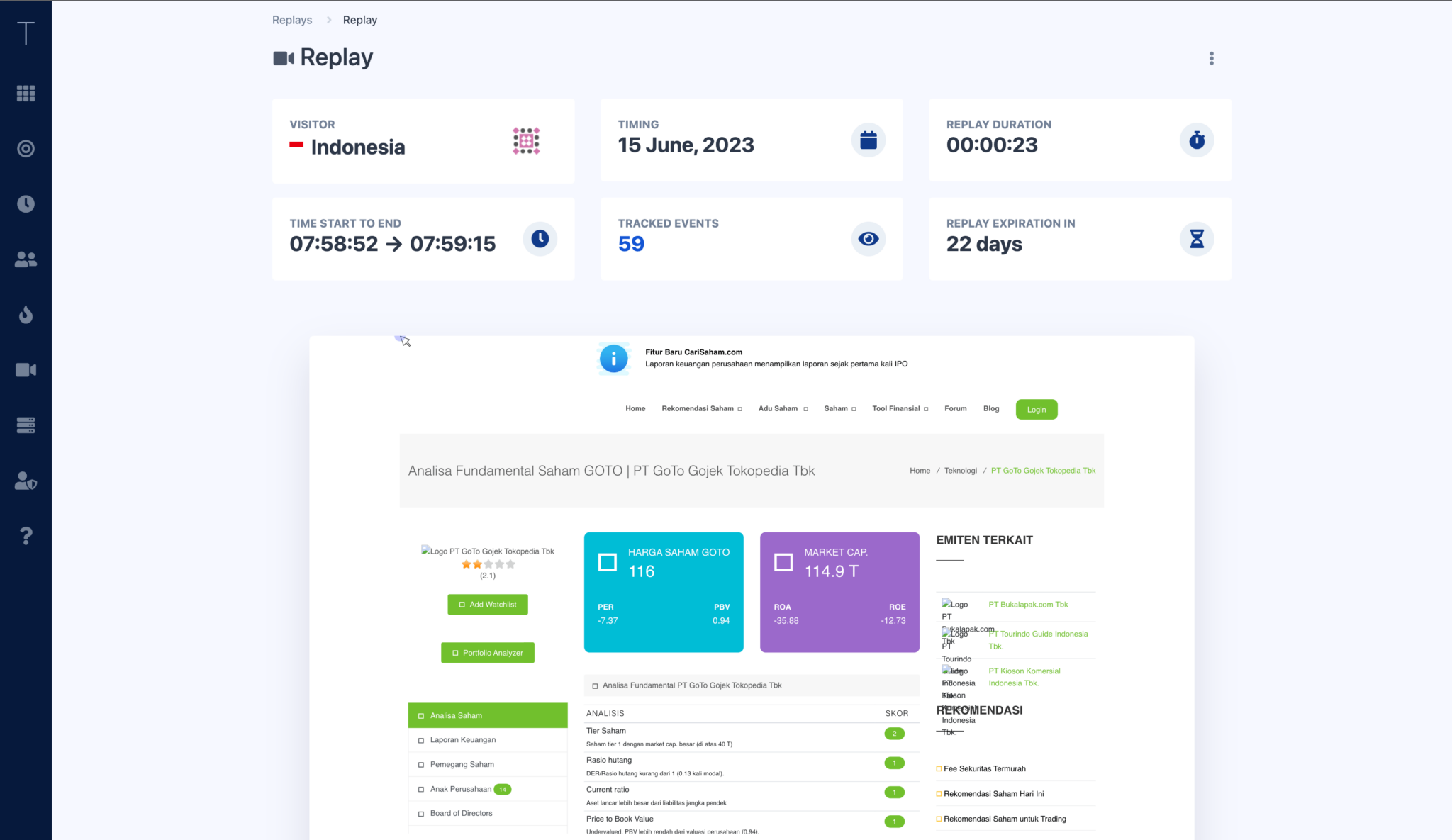Click the flame heatmaps icon in sidebar
Screen dimensions: 1452x840
pyautogui.click(x=26, y=314)
